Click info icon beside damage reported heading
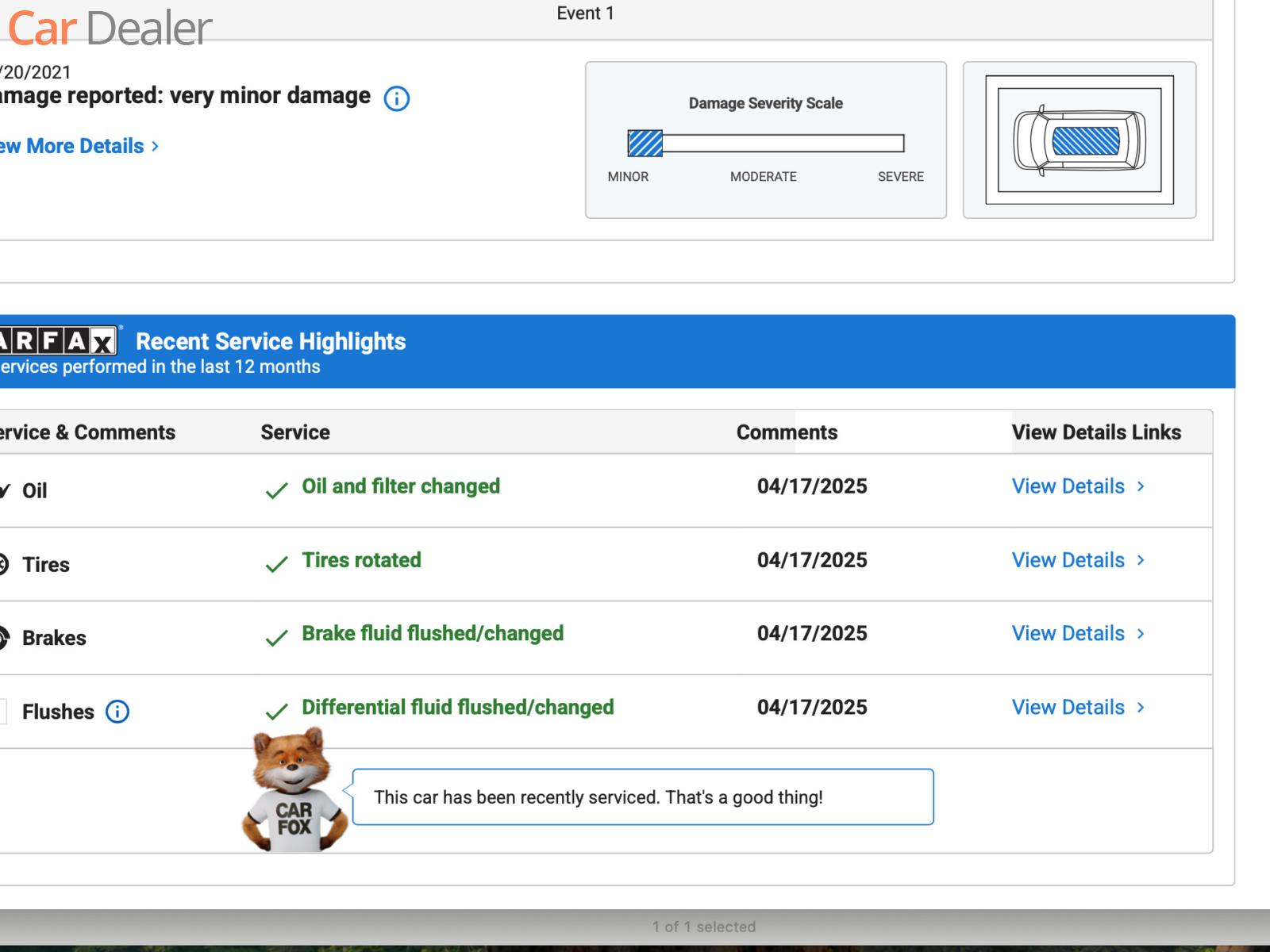The height and width of the screenshot is (952, 1270). click(396, 98)
